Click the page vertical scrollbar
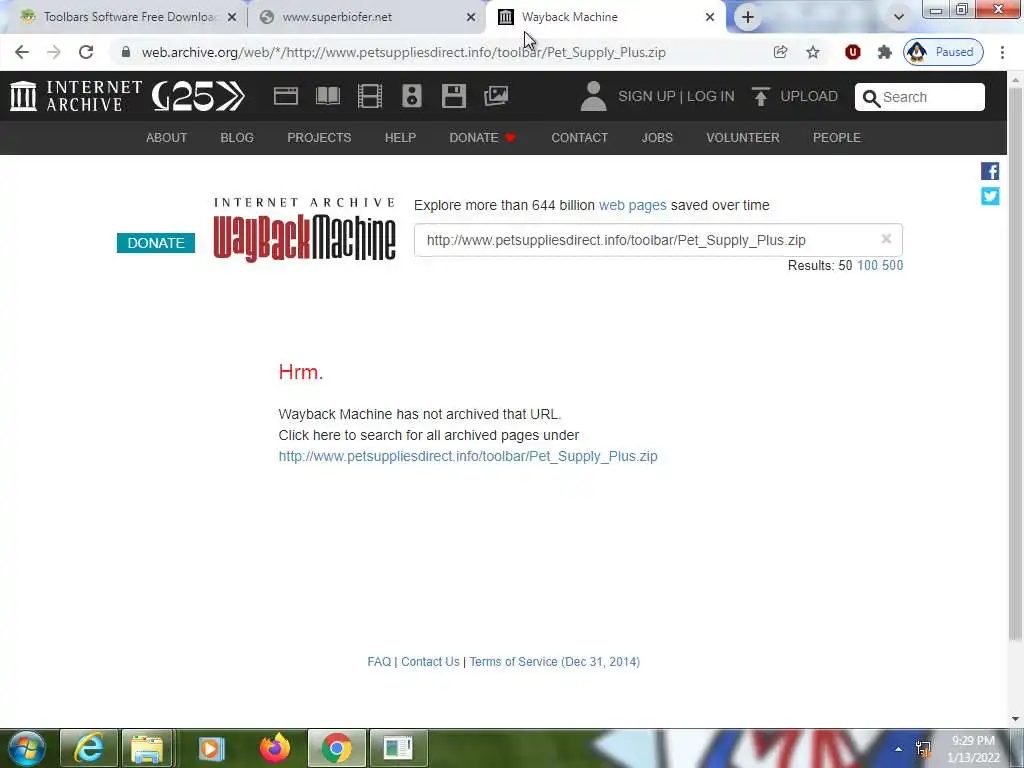This screenshot has width=1024, height=768. coord(1016,363)
